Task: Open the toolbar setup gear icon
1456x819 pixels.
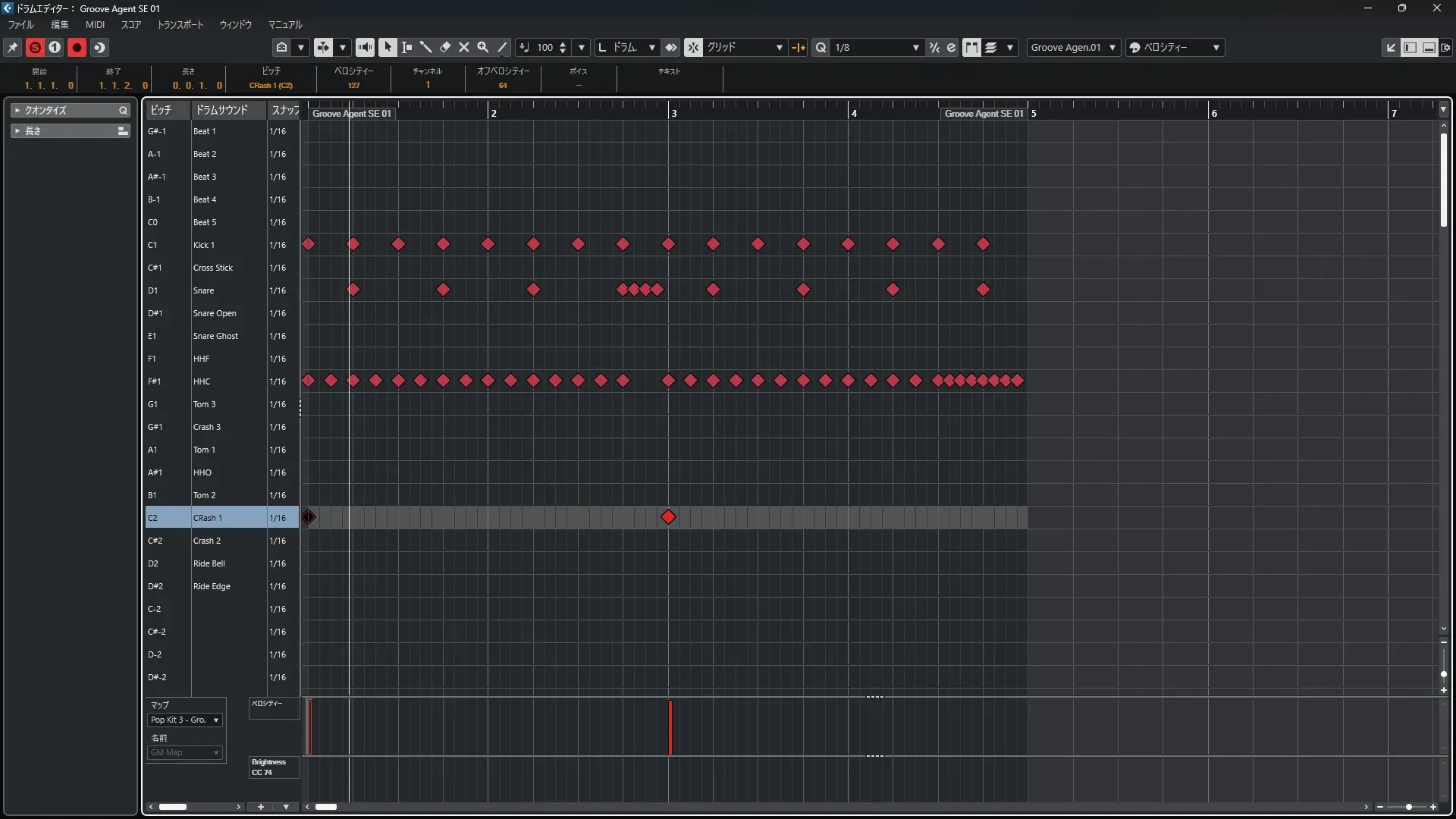Action: 1445,47
